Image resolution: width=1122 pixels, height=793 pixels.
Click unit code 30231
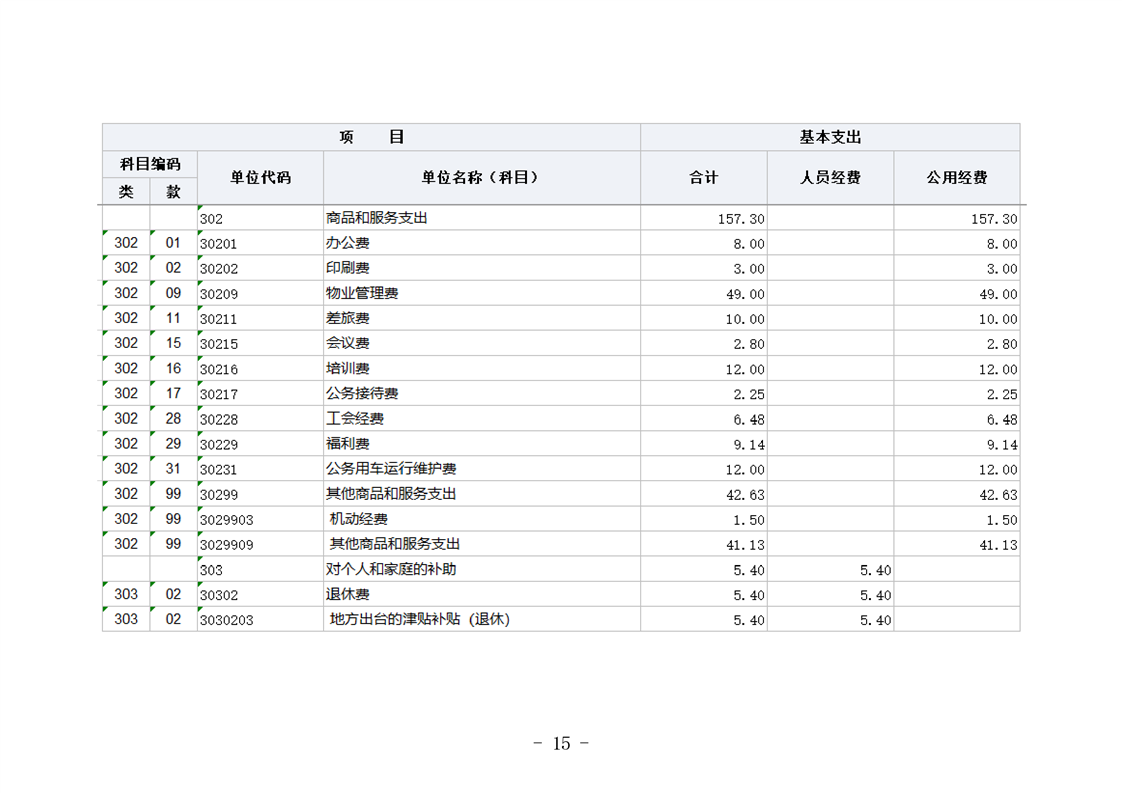click(218, 470)
